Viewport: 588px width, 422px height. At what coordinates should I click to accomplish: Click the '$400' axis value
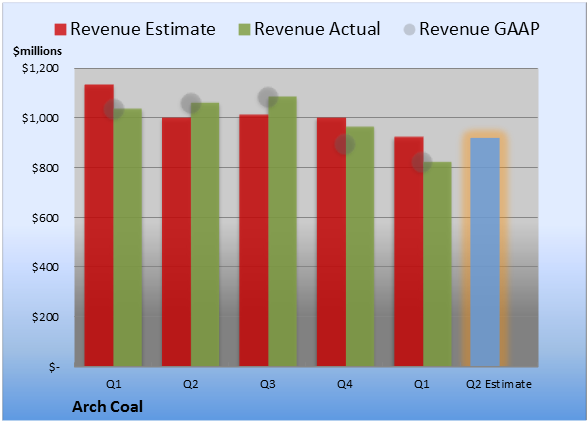coord(45,267)
